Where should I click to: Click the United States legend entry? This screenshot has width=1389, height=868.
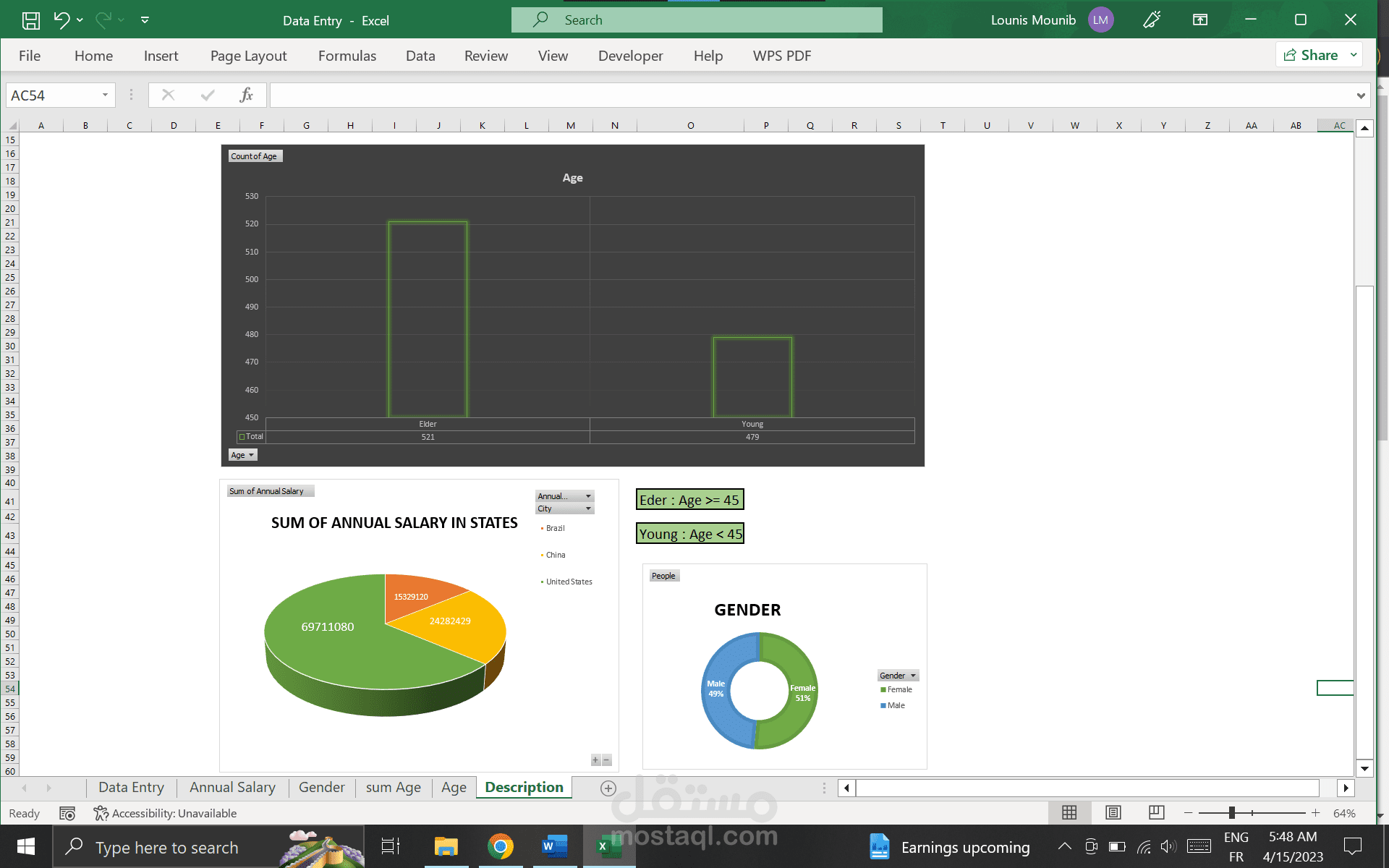(566, 582)
